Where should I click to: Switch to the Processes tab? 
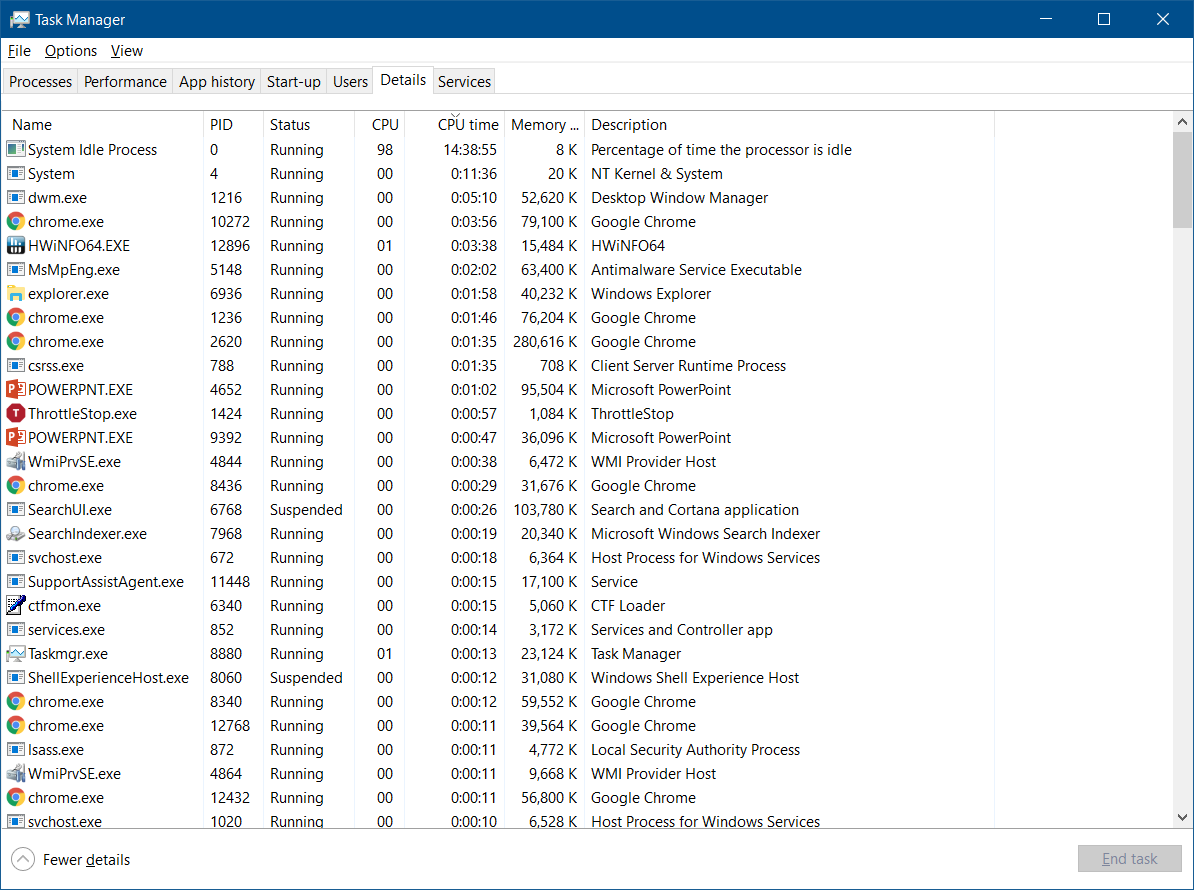(40, 81)
